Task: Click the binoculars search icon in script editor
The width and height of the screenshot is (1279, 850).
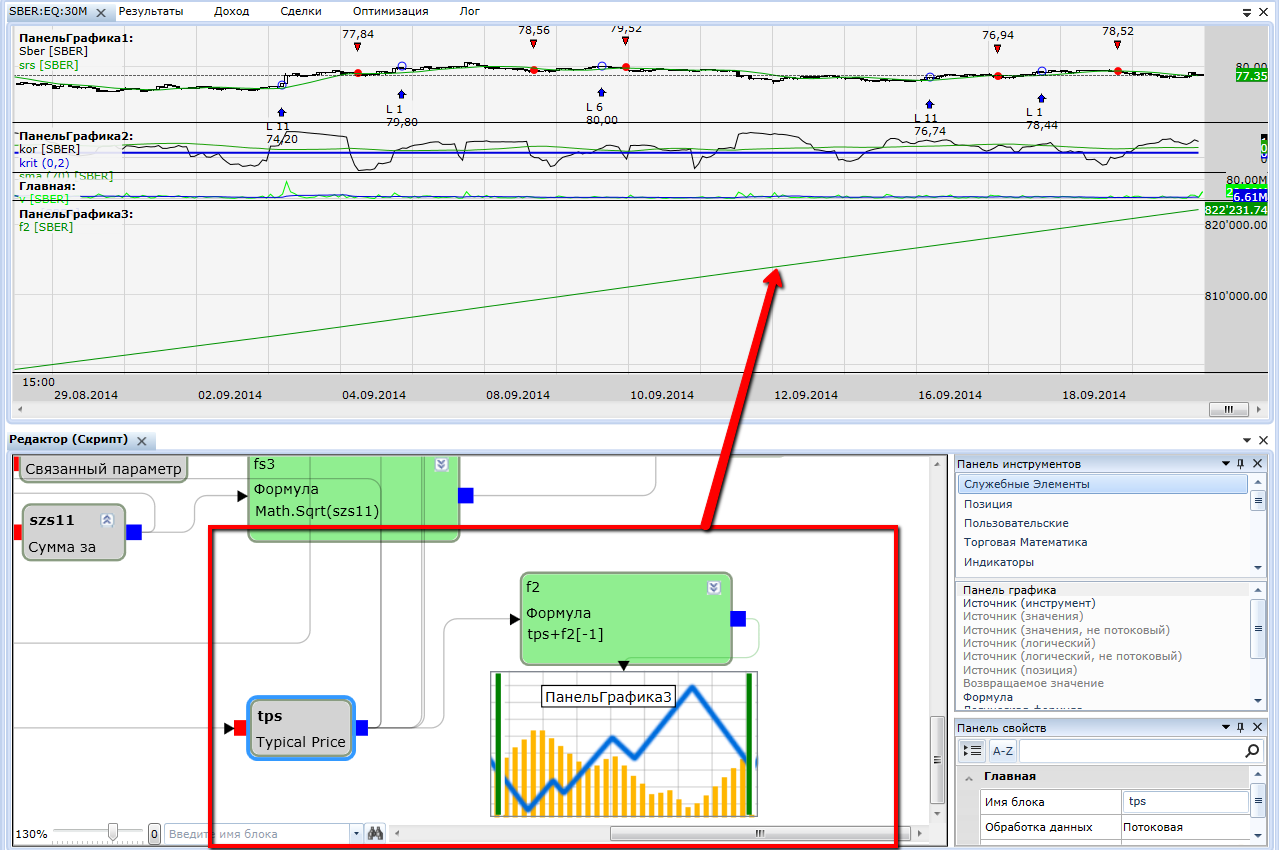Action: [376, 833]
